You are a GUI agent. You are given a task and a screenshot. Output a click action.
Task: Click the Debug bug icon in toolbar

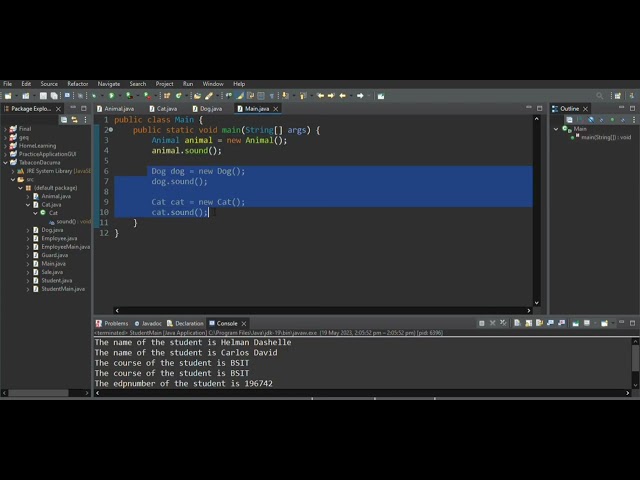(94, 96)
